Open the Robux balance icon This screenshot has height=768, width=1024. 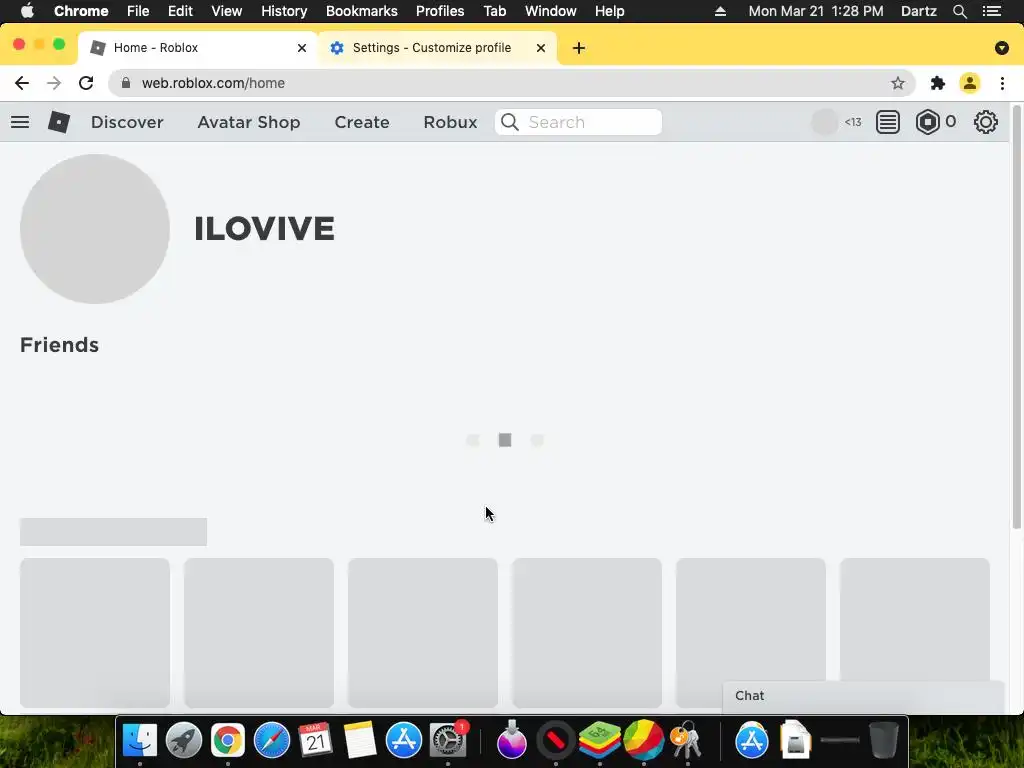pos(927,122)
